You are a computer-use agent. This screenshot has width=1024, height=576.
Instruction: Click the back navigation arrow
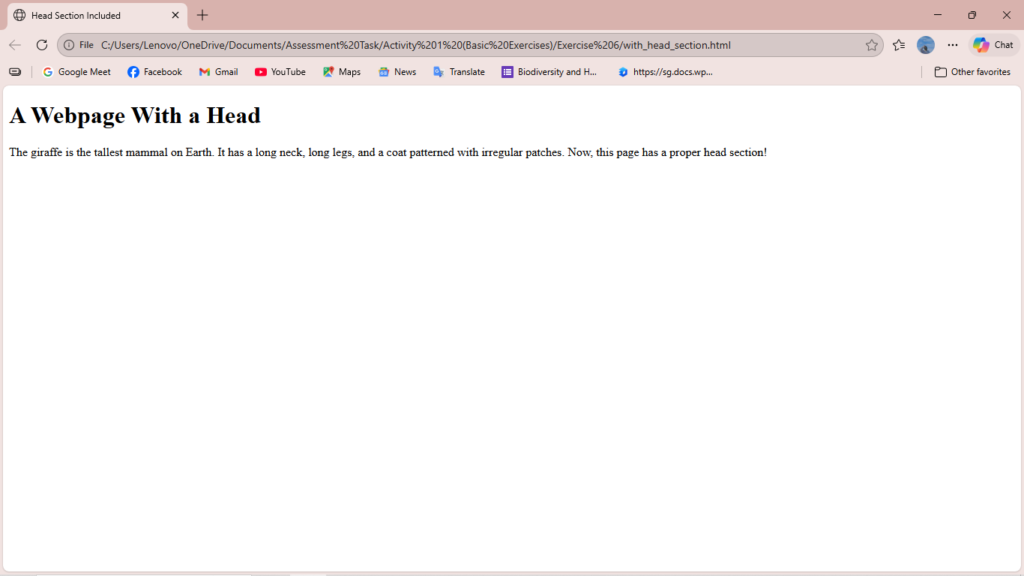click(x=15, y=45)
